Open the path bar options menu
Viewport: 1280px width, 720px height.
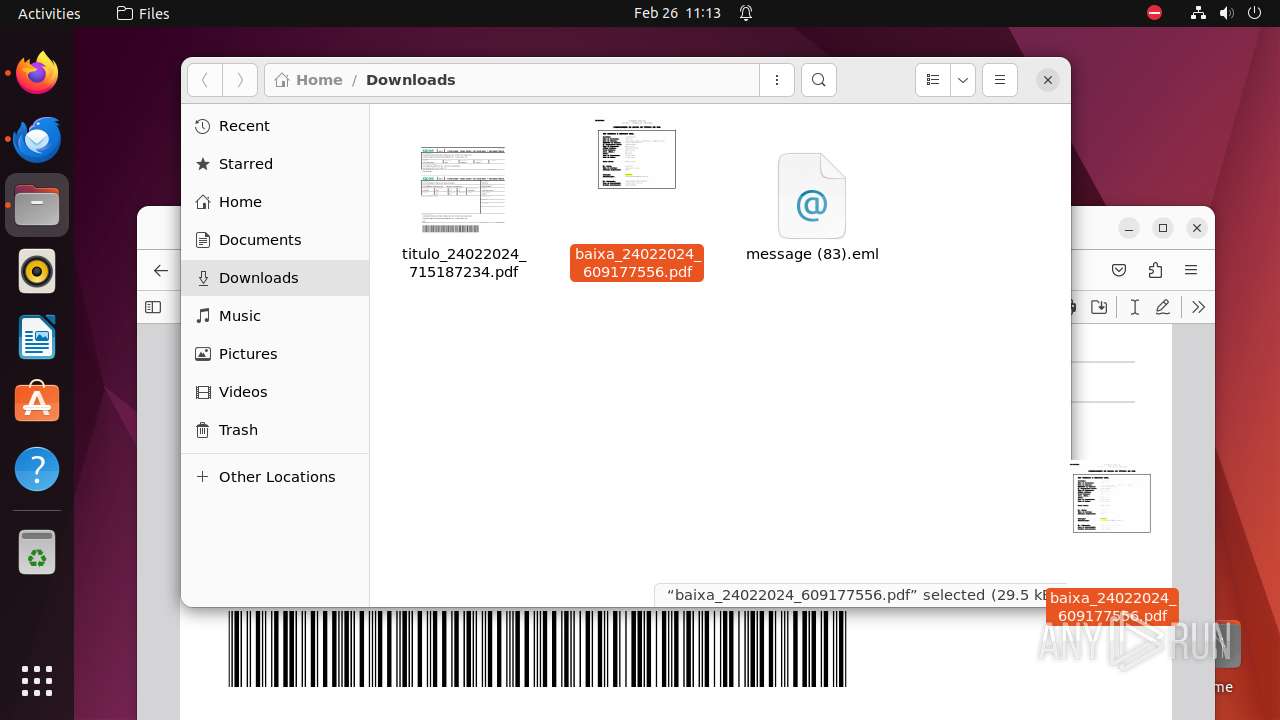point(777,80)
